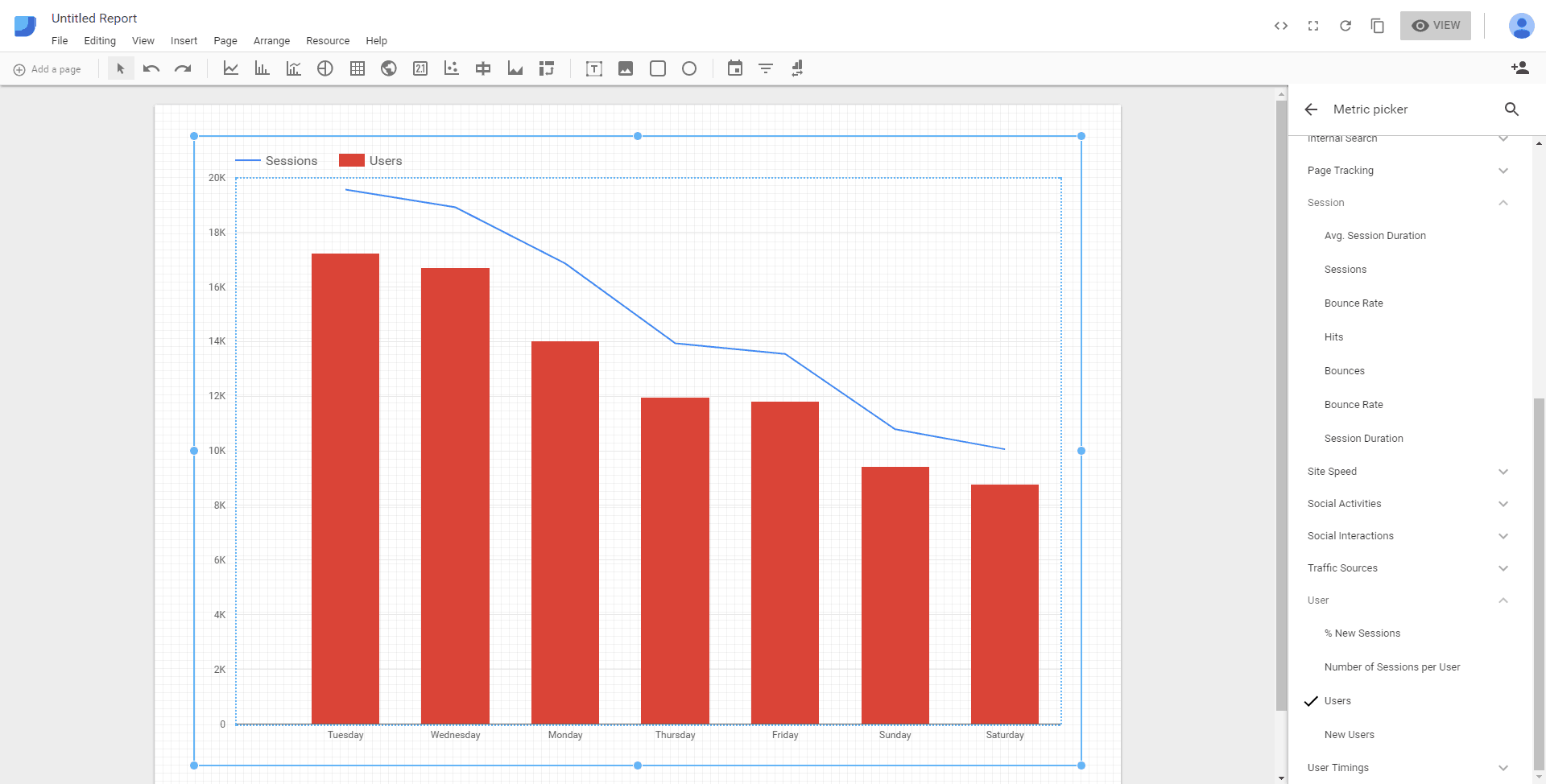The height and width of the screenshot is (784, 1546).
Task: Choose the New Users metric
Action: (1349, 735)
